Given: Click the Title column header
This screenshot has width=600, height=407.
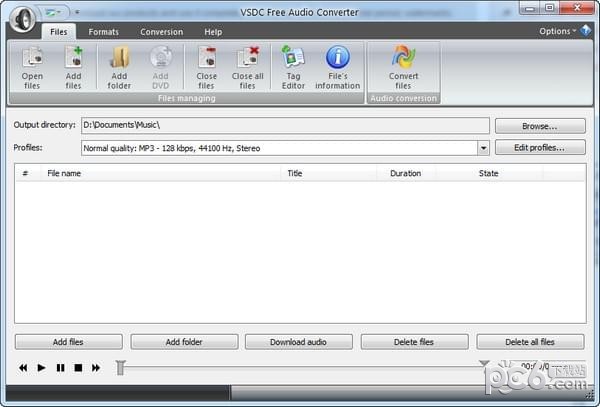Looking at the screenshot, I should click(x=328, y=173).
